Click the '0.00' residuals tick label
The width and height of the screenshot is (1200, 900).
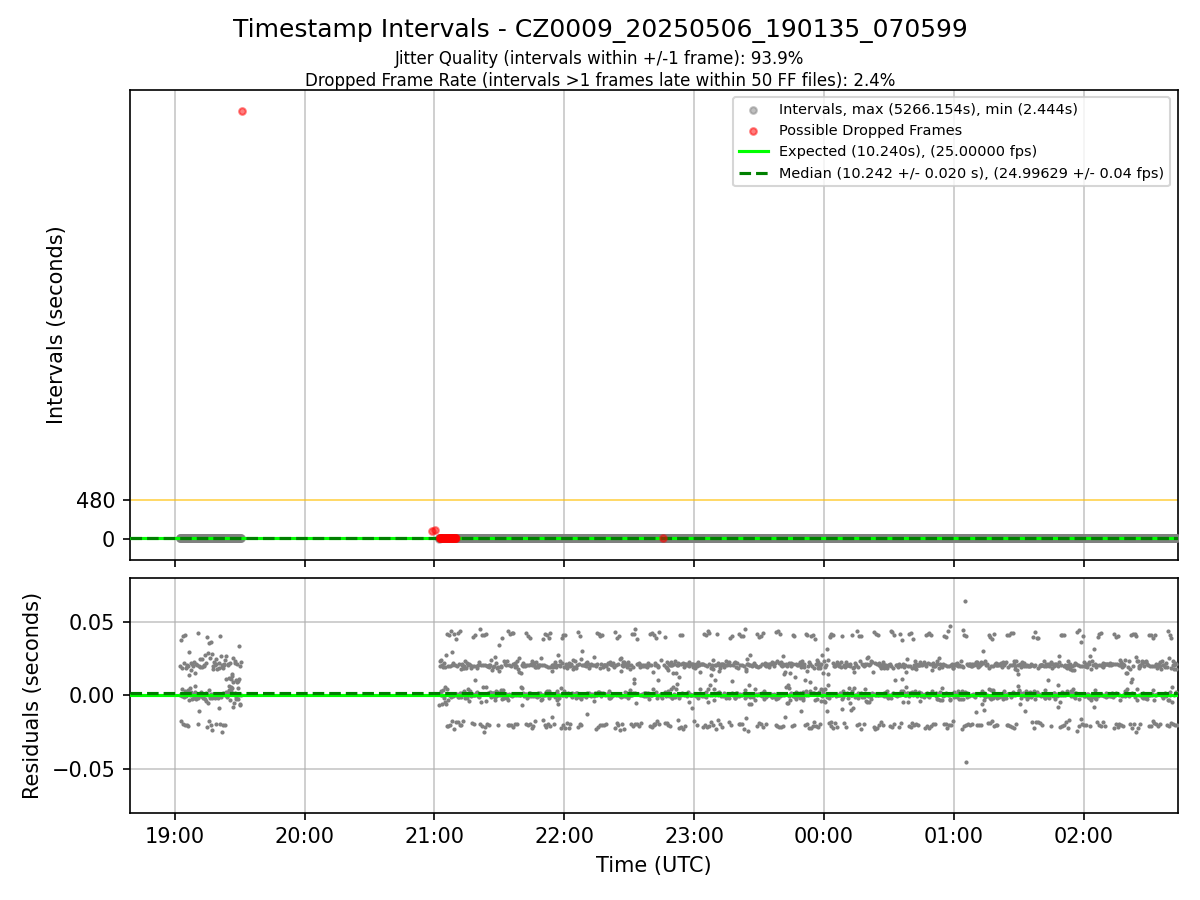[93, 696]
